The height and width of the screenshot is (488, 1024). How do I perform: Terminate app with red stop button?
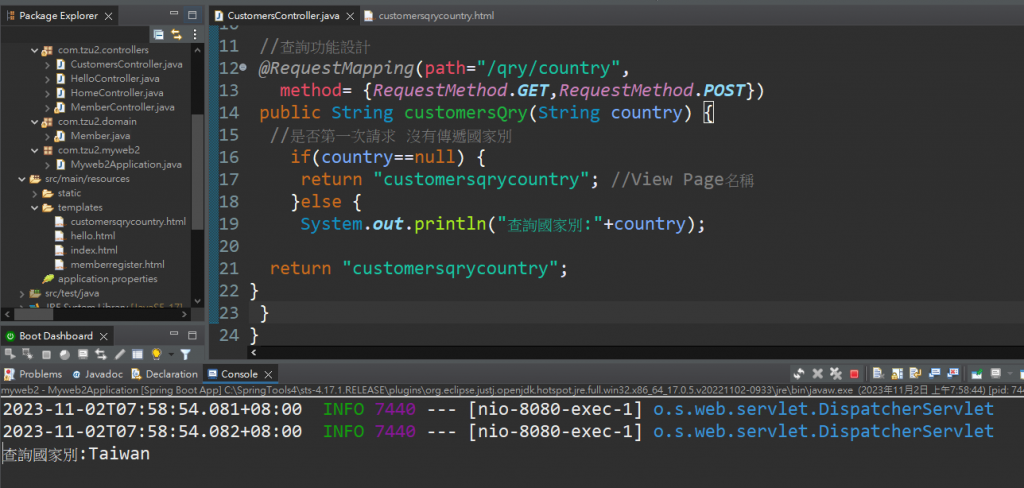tap(854, 374)
